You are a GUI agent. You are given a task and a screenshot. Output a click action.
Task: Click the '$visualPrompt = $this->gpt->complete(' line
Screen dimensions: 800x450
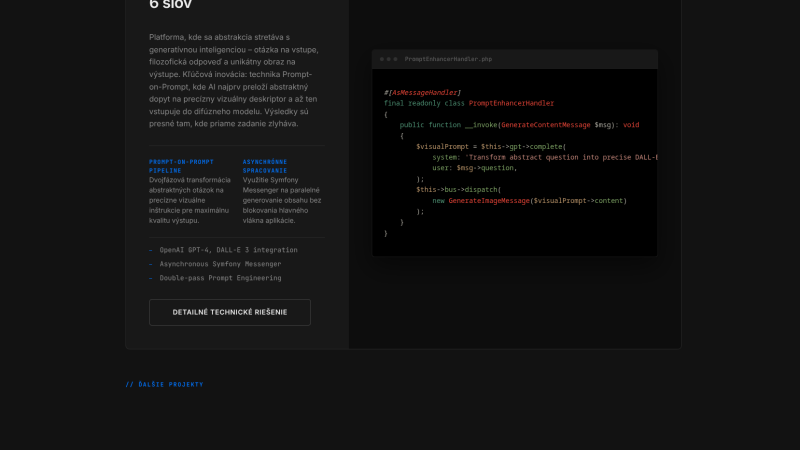coord(491,146)
